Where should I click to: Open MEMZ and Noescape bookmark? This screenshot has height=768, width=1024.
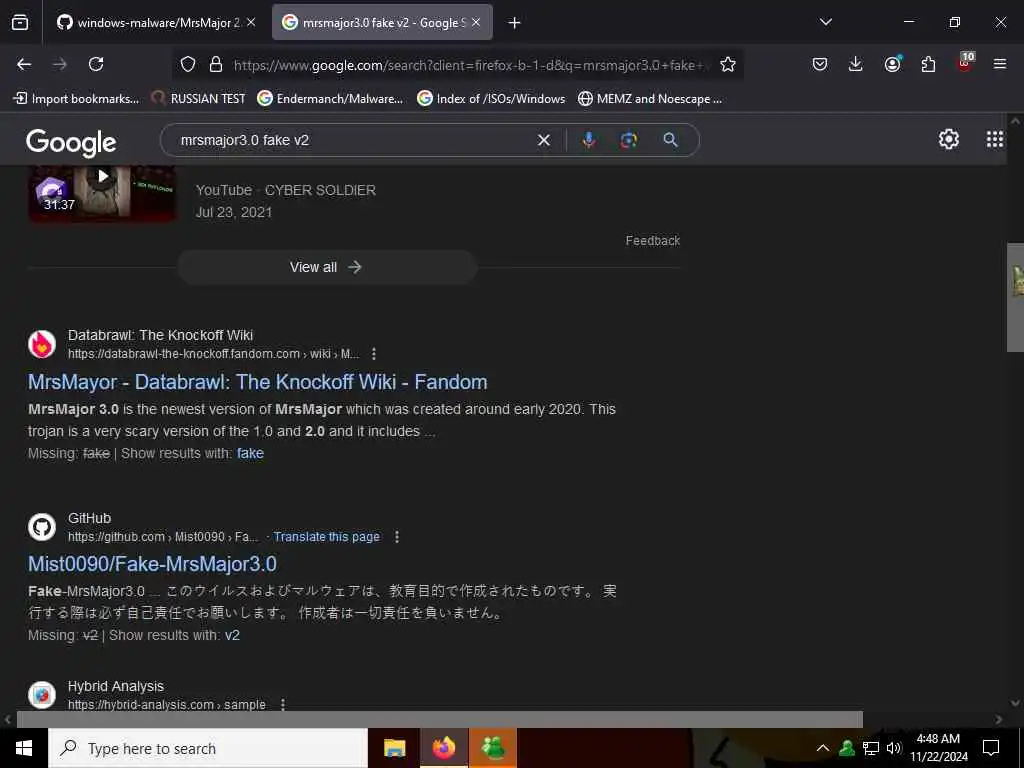point(650,99)
